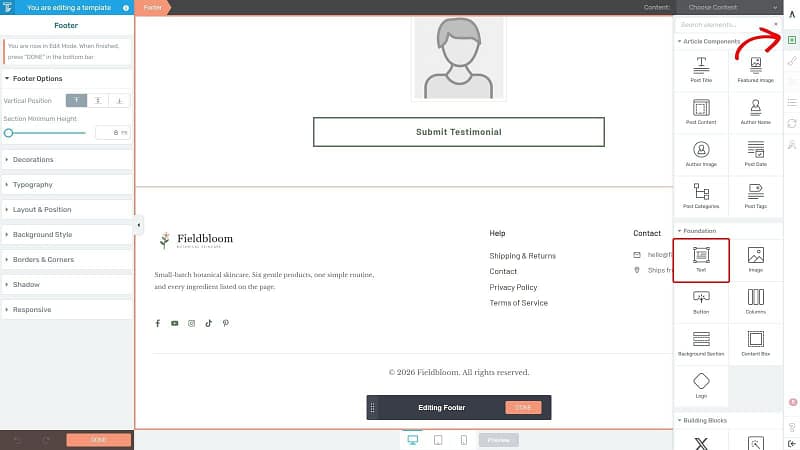Expand the Borders & Corners section
This screenshot has width=800, height=450.
66,260
